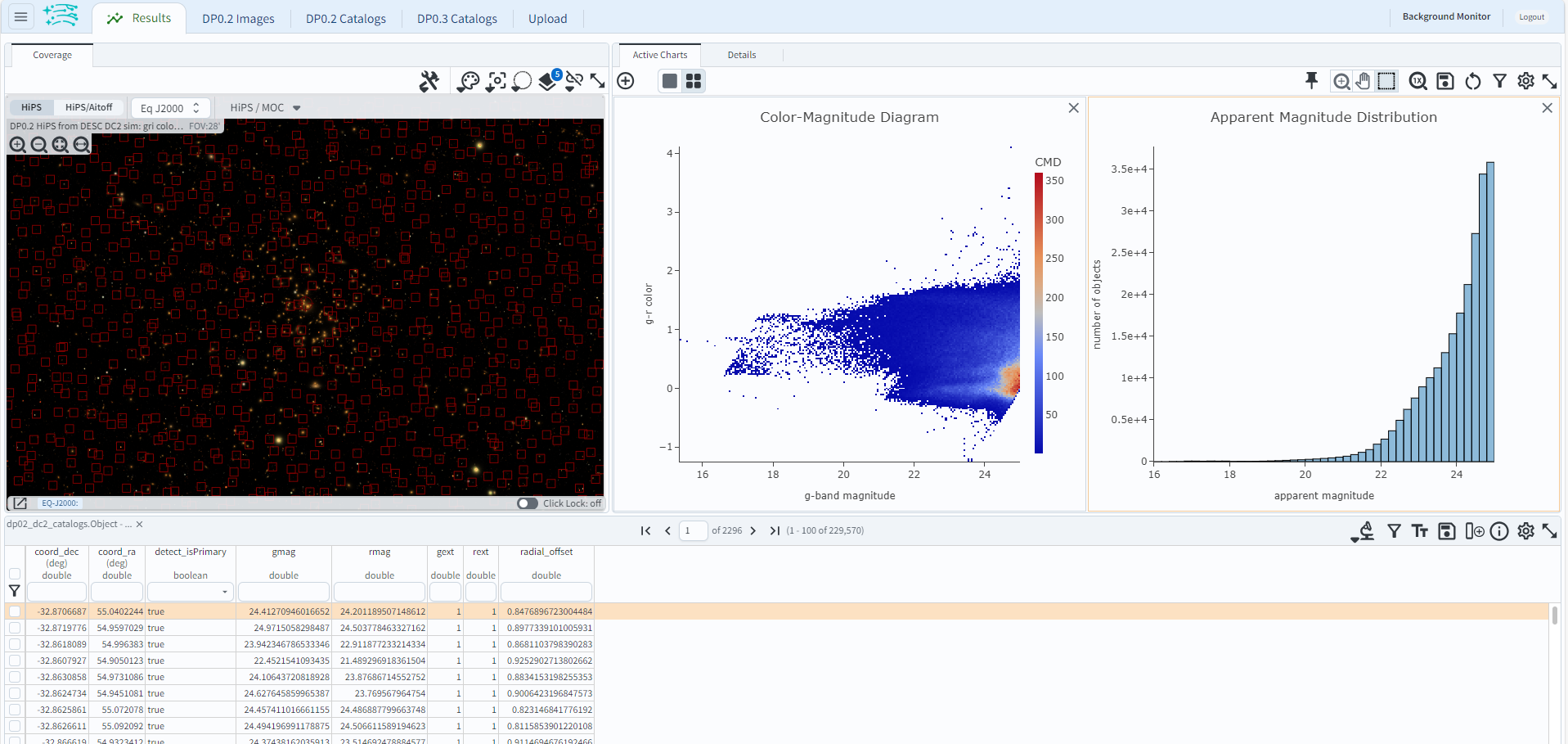Check the row with coord_dec -32.8719776
The image size is (1568, 744).
(15, 628)
